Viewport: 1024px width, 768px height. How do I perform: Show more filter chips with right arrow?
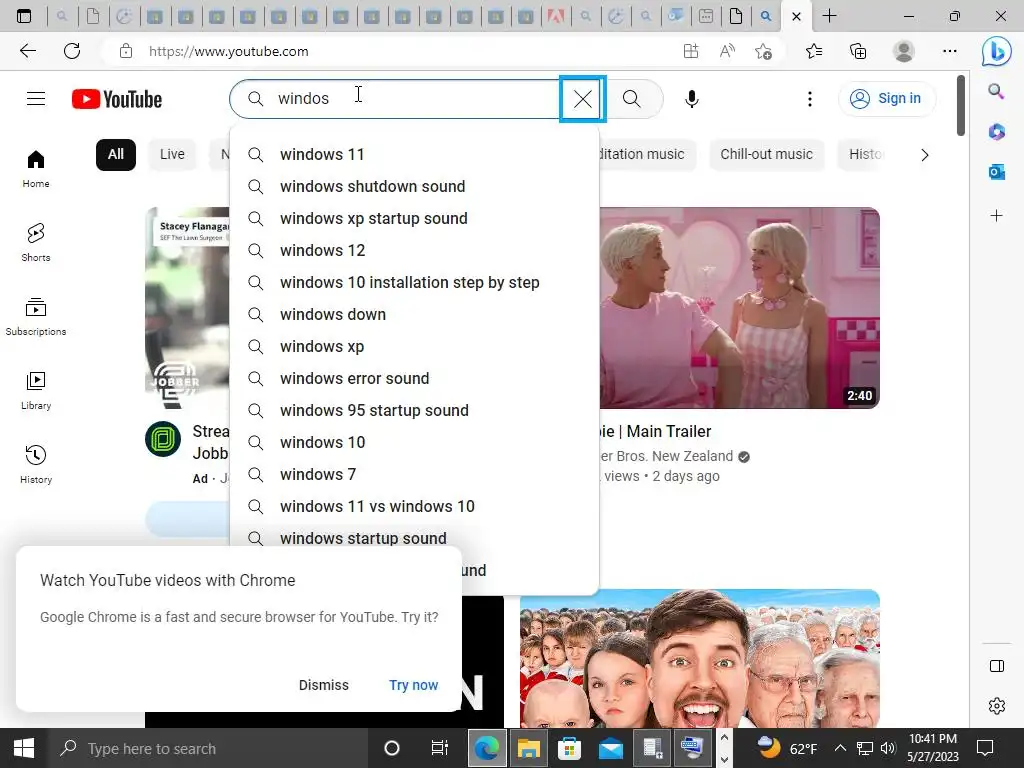tap(924, 155)
